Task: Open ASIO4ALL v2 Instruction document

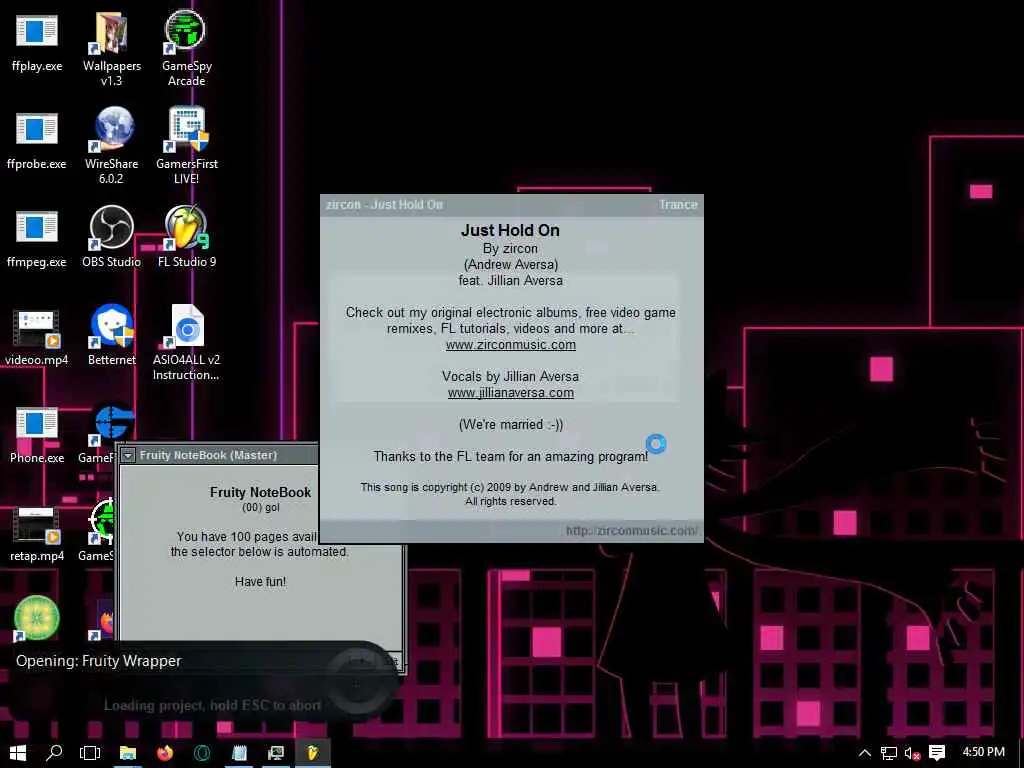Action: (187, 342)
